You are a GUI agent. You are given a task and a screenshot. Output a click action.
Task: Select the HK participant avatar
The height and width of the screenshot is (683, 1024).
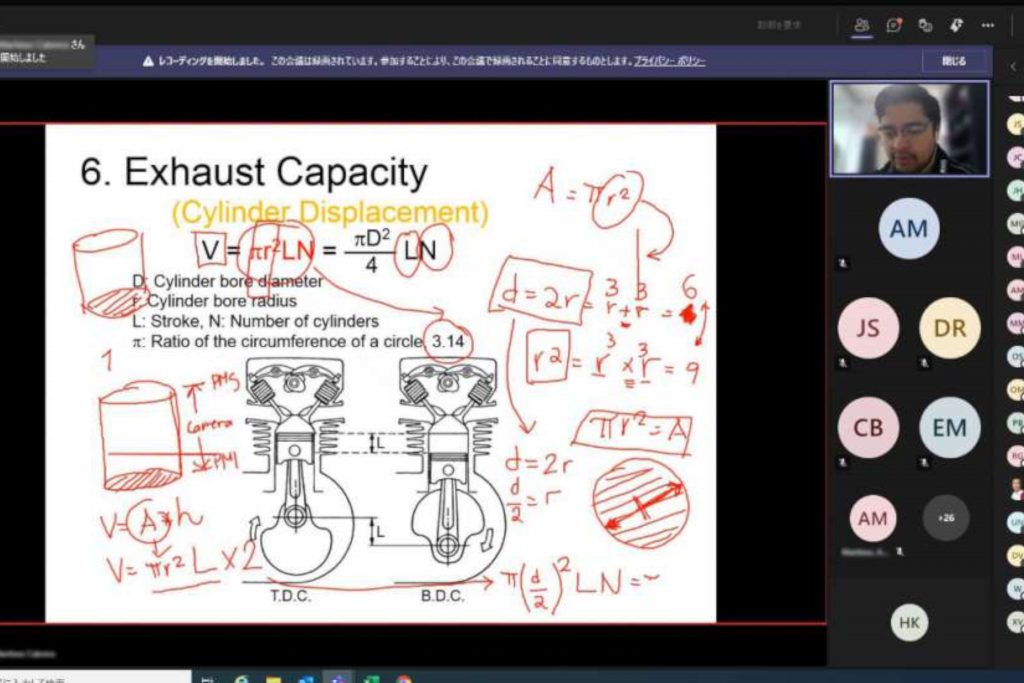point(909,622)
